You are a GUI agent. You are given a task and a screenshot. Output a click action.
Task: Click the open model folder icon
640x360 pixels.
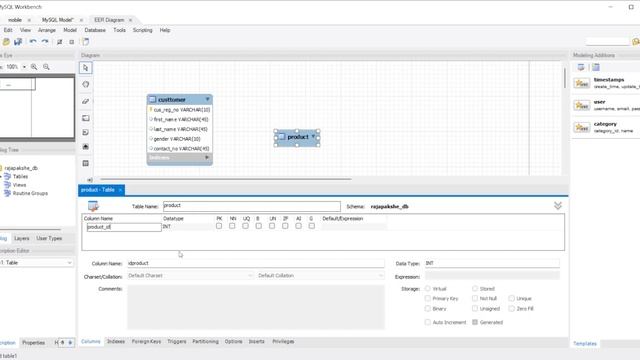click(x=6, y=42)
